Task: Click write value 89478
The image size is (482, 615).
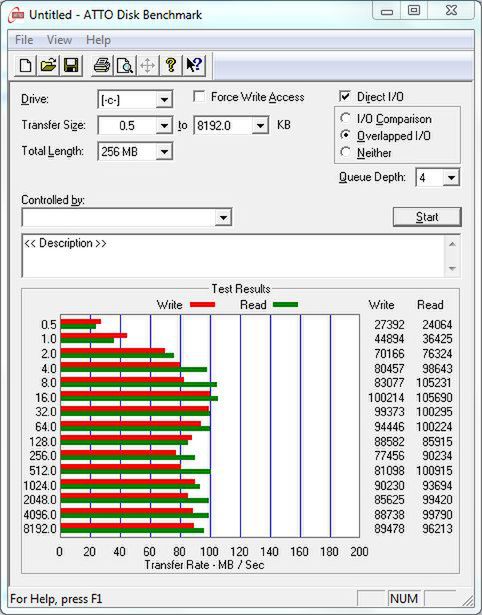Action: coord(389,529)
